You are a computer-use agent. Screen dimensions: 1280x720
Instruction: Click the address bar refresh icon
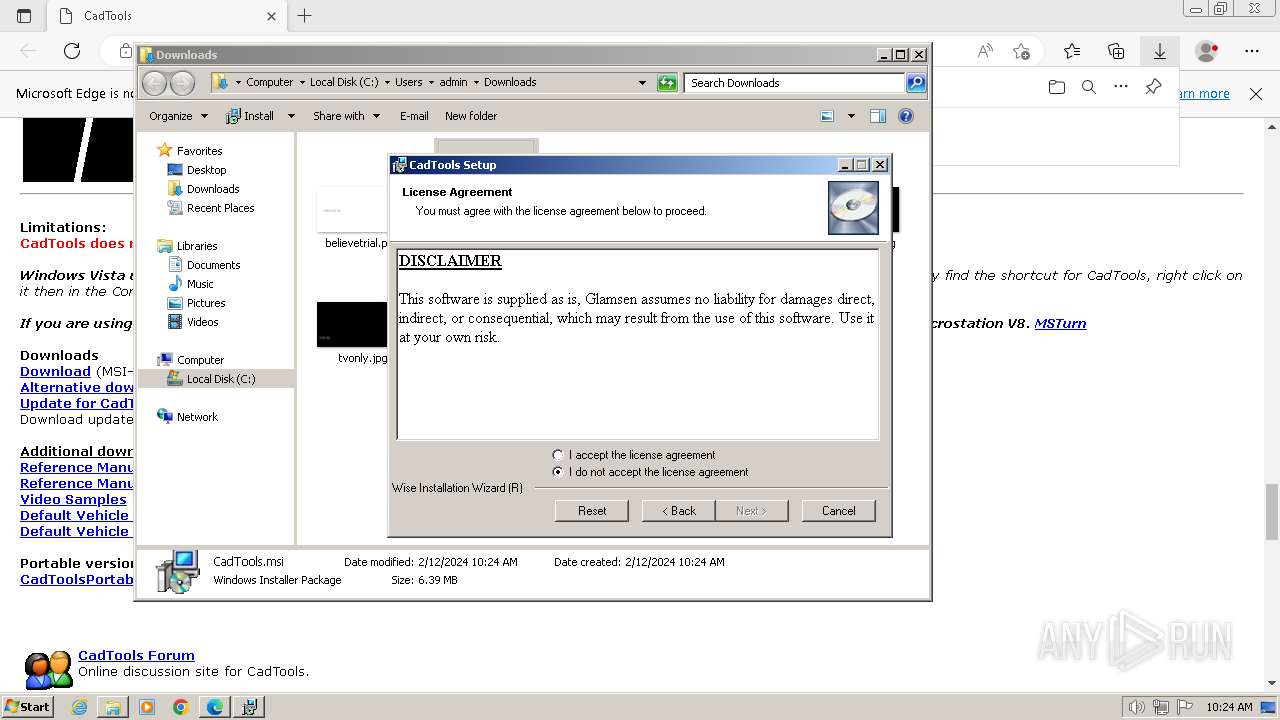tap(667, 83)
